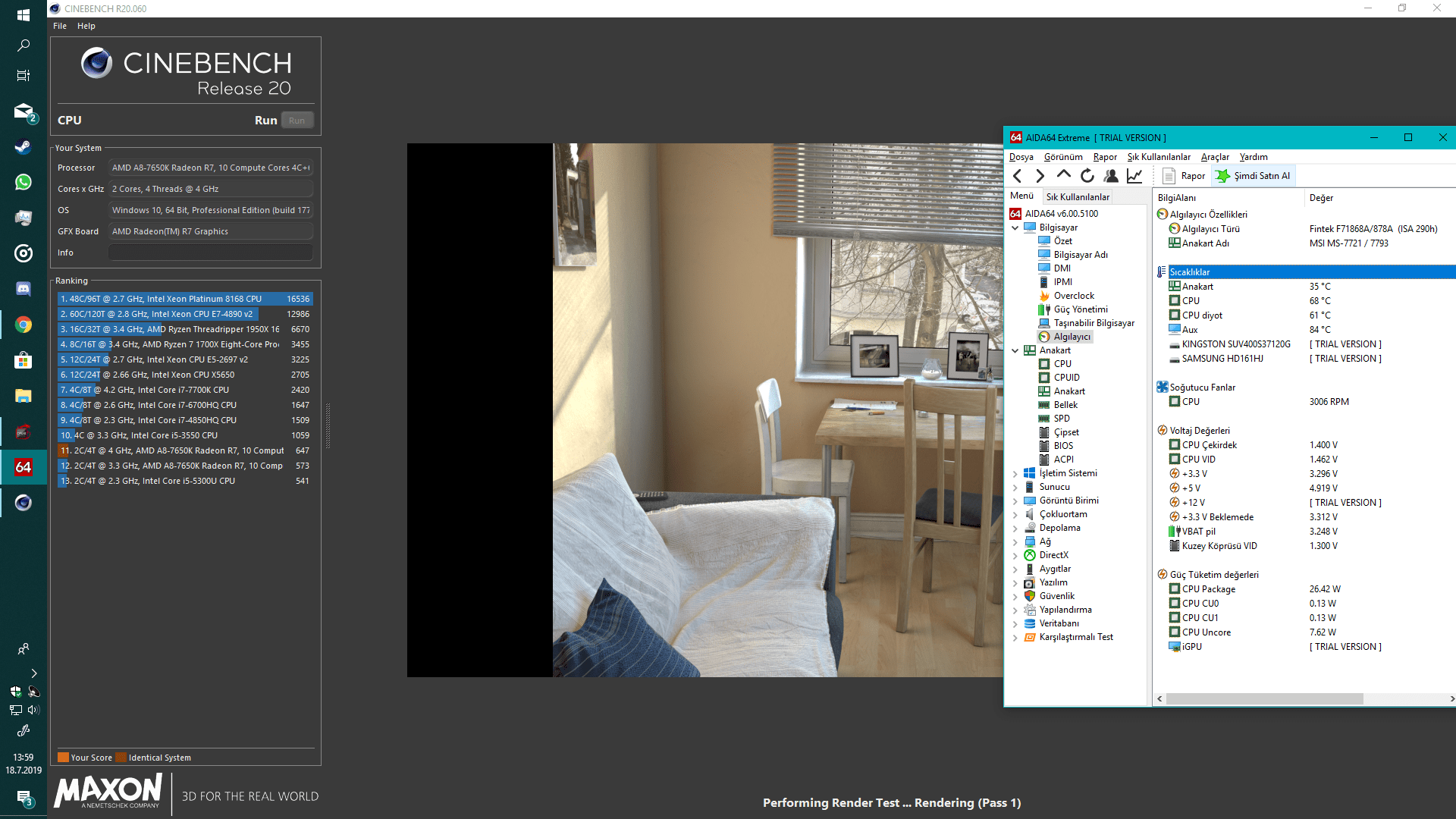Open the graph chart icon in AIDA64 toolbar
Viewport: 1456px width, 819px height.
[1134, 176]
